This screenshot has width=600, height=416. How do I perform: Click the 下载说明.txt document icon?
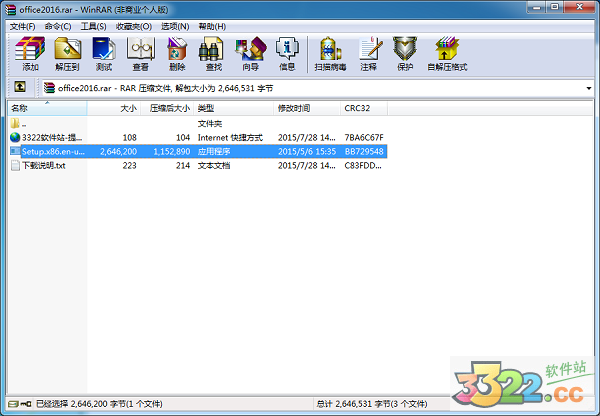(15, 165)
